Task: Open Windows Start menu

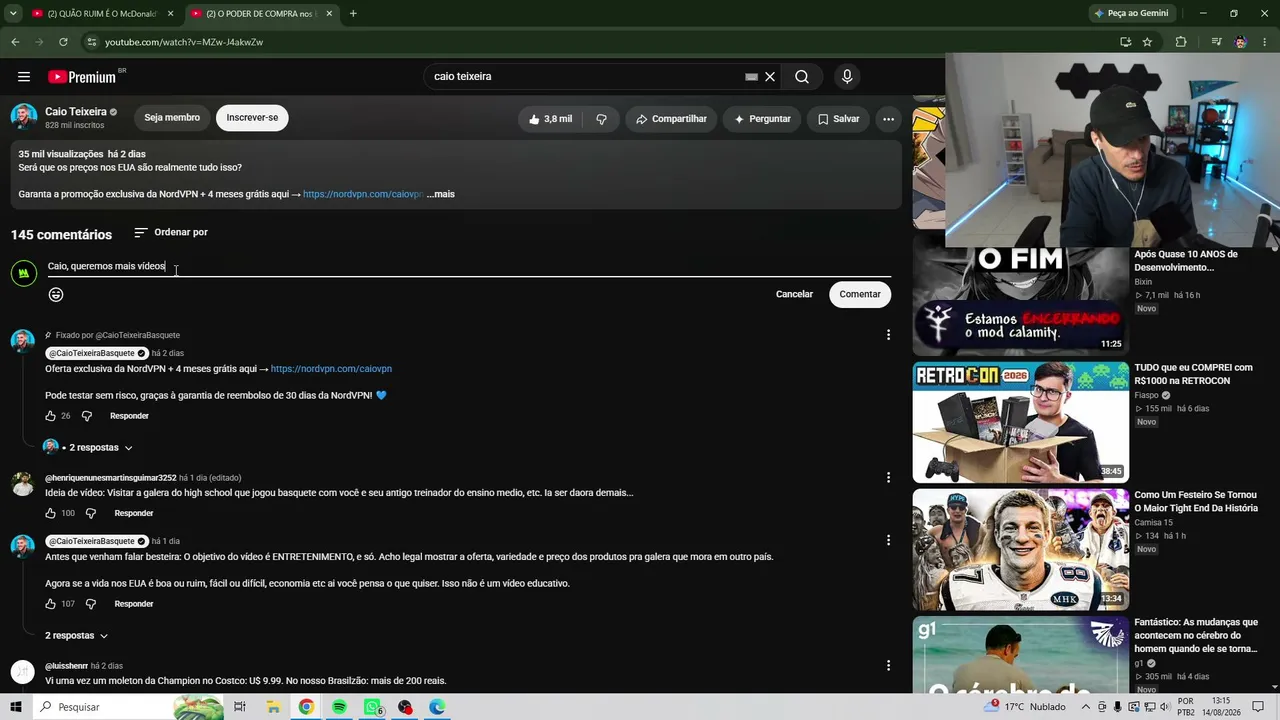Action: click(16, 707)
